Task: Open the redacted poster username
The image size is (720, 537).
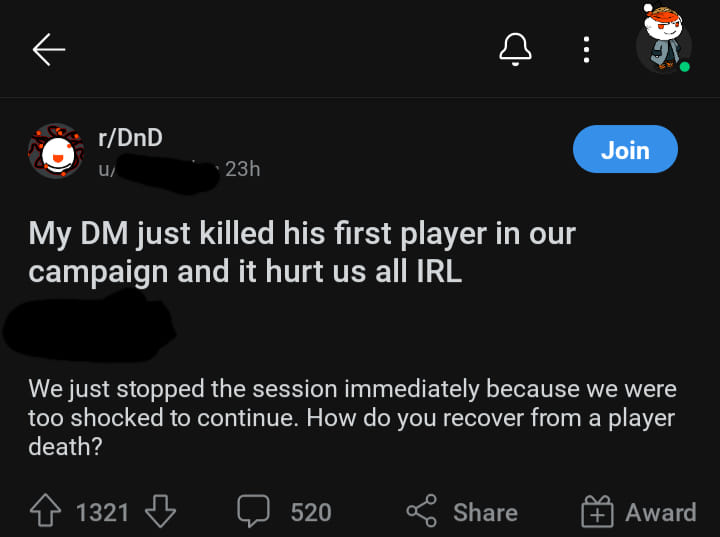Action: (160, 169)
